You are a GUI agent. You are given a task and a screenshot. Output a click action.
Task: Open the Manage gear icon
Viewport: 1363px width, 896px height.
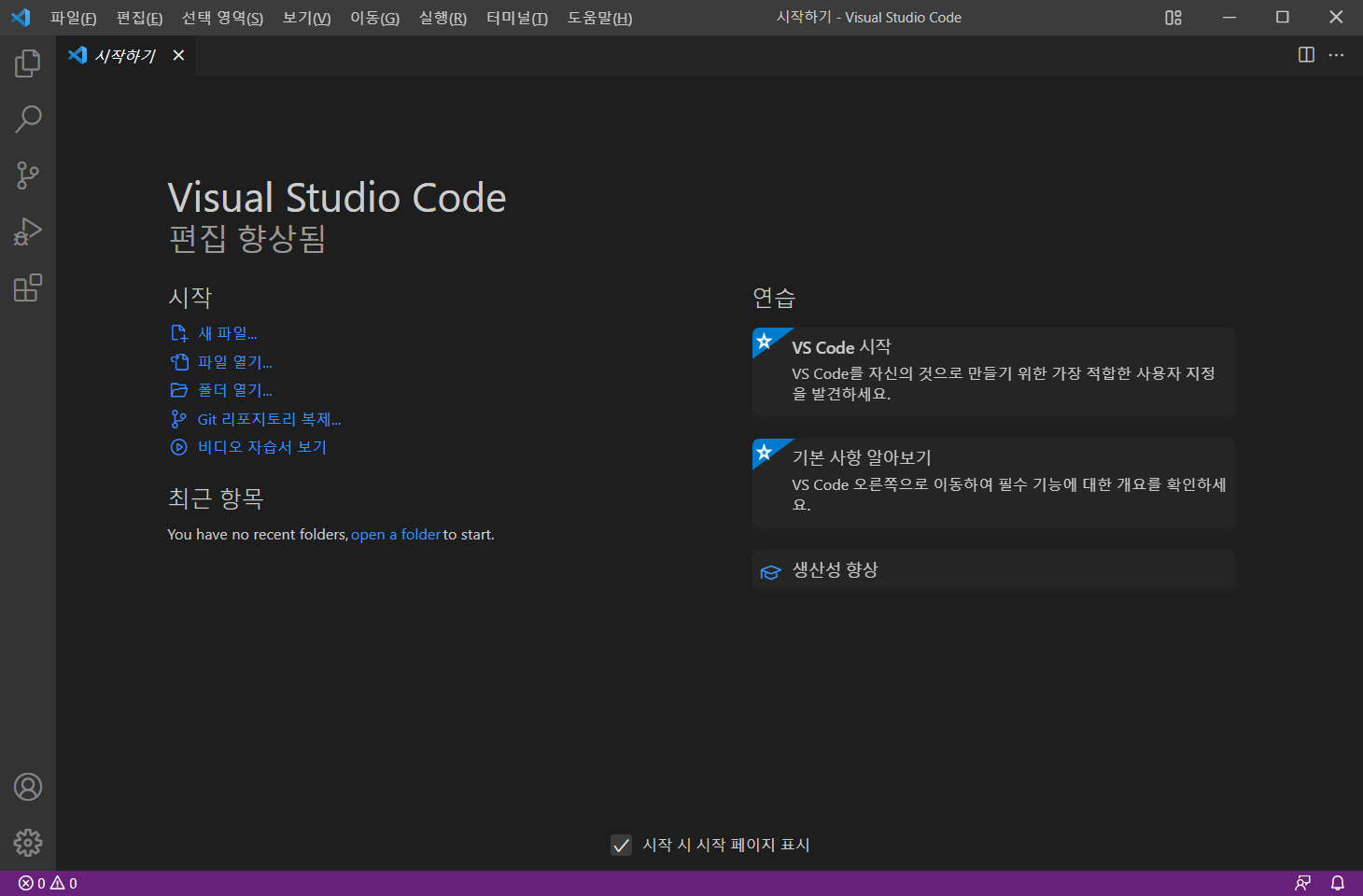click(x=28, y=843)
